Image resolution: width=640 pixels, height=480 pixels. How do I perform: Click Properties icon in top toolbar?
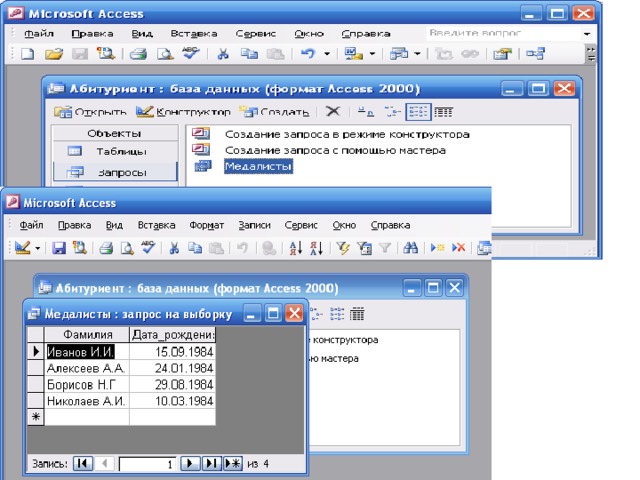pyautogui.click(x=502, y=53)
